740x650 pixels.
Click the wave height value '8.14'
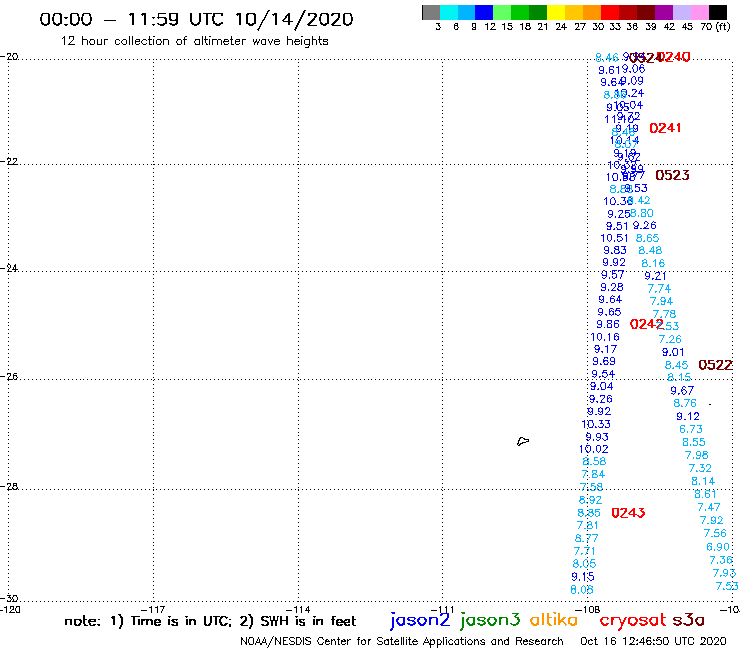pos(703,481)
